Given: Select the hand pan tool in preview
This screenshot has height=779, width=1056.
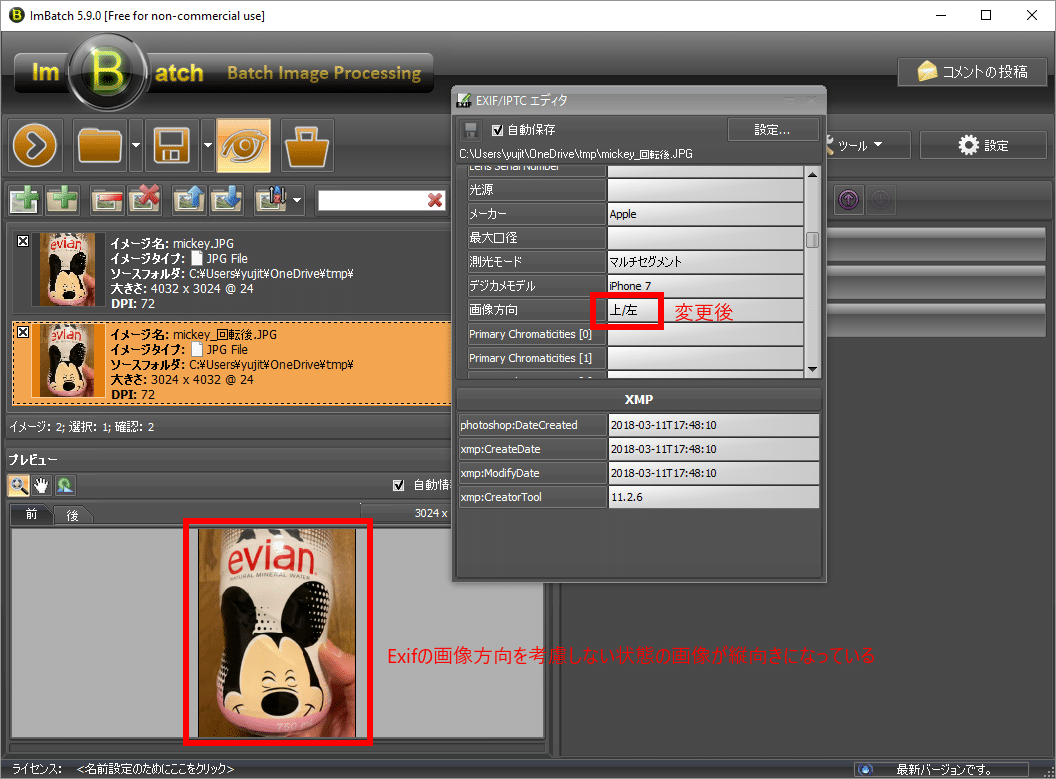Looking at the screenshot, I should pyautogui.click(x=41, y=486).
